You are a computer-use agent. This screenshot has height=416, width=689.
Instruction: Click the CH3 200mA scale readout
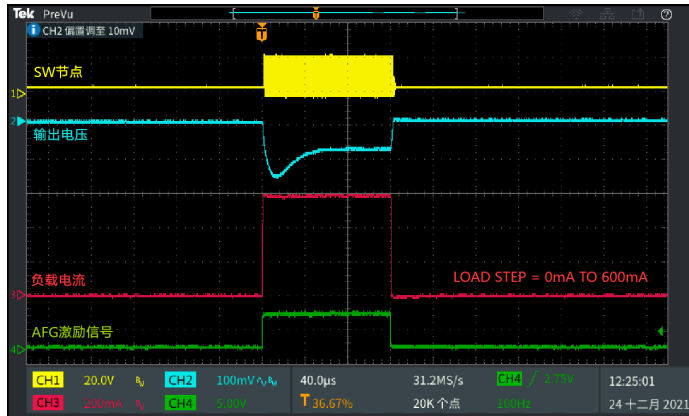(102, 403)
